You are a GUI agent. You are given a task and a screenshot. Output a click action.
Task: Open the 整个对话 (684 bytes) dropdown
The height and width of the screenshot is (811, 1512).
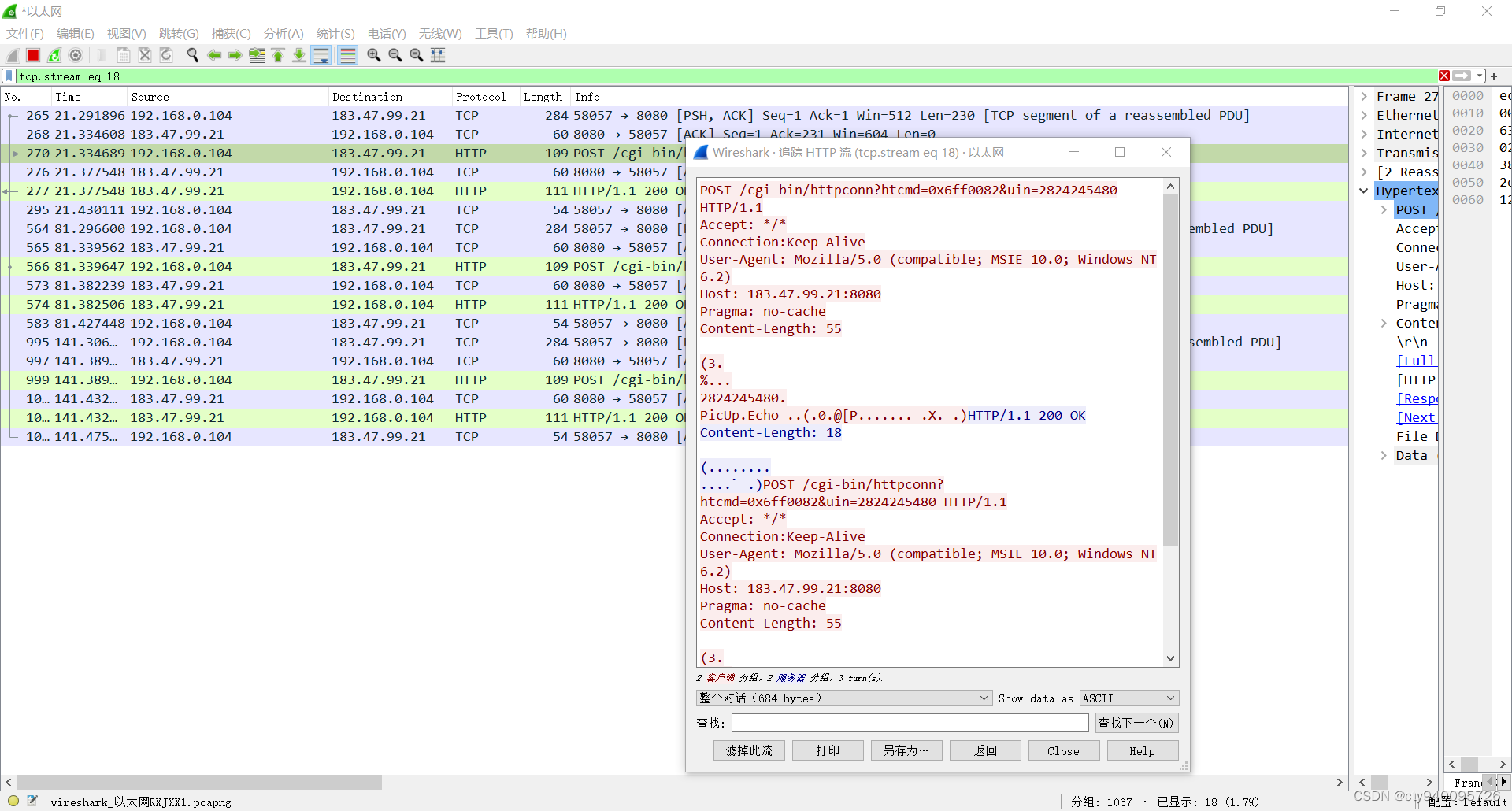pos(843,698)
